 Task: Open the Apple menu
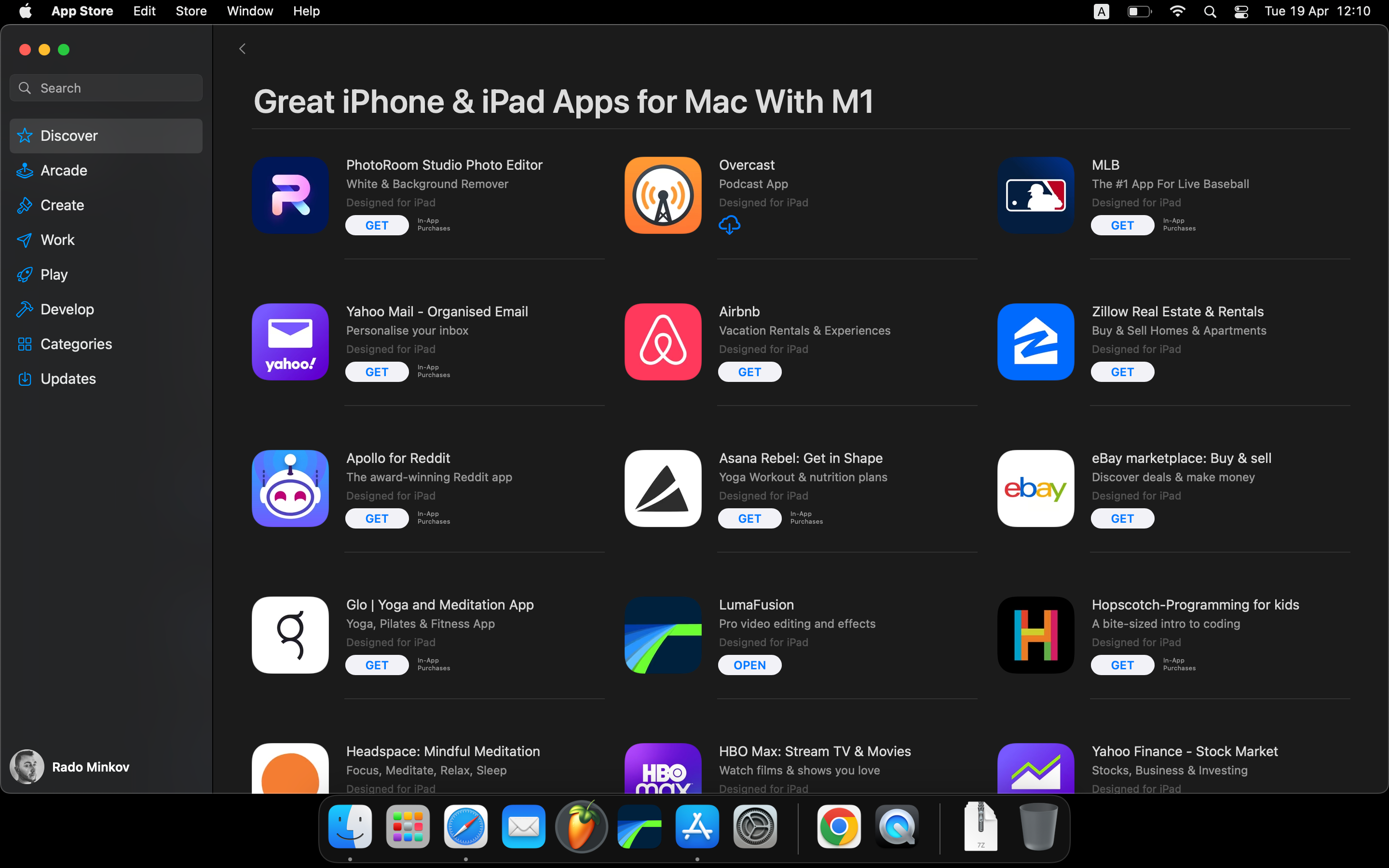pyautogui.click(x=25, y=12)
